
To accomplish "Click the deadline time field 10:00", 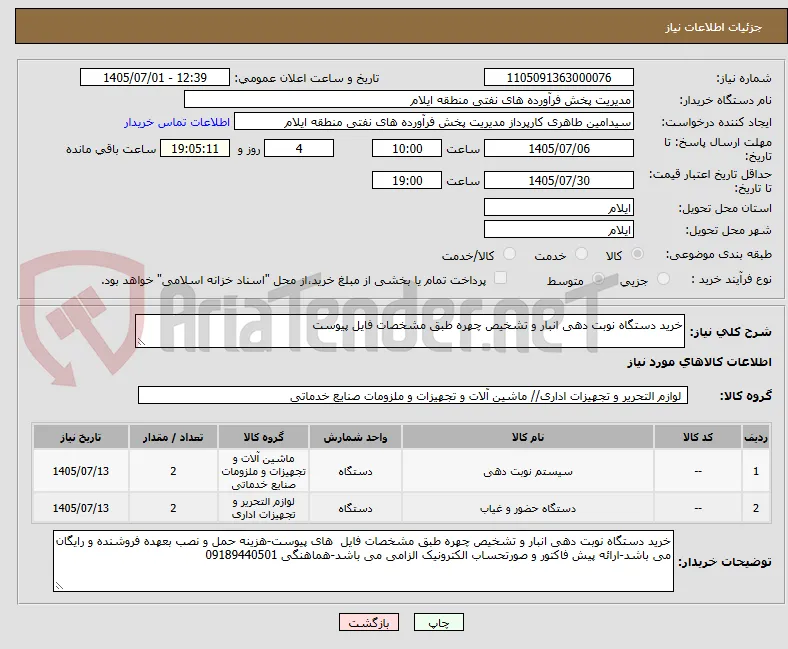I will click(407, 148).
